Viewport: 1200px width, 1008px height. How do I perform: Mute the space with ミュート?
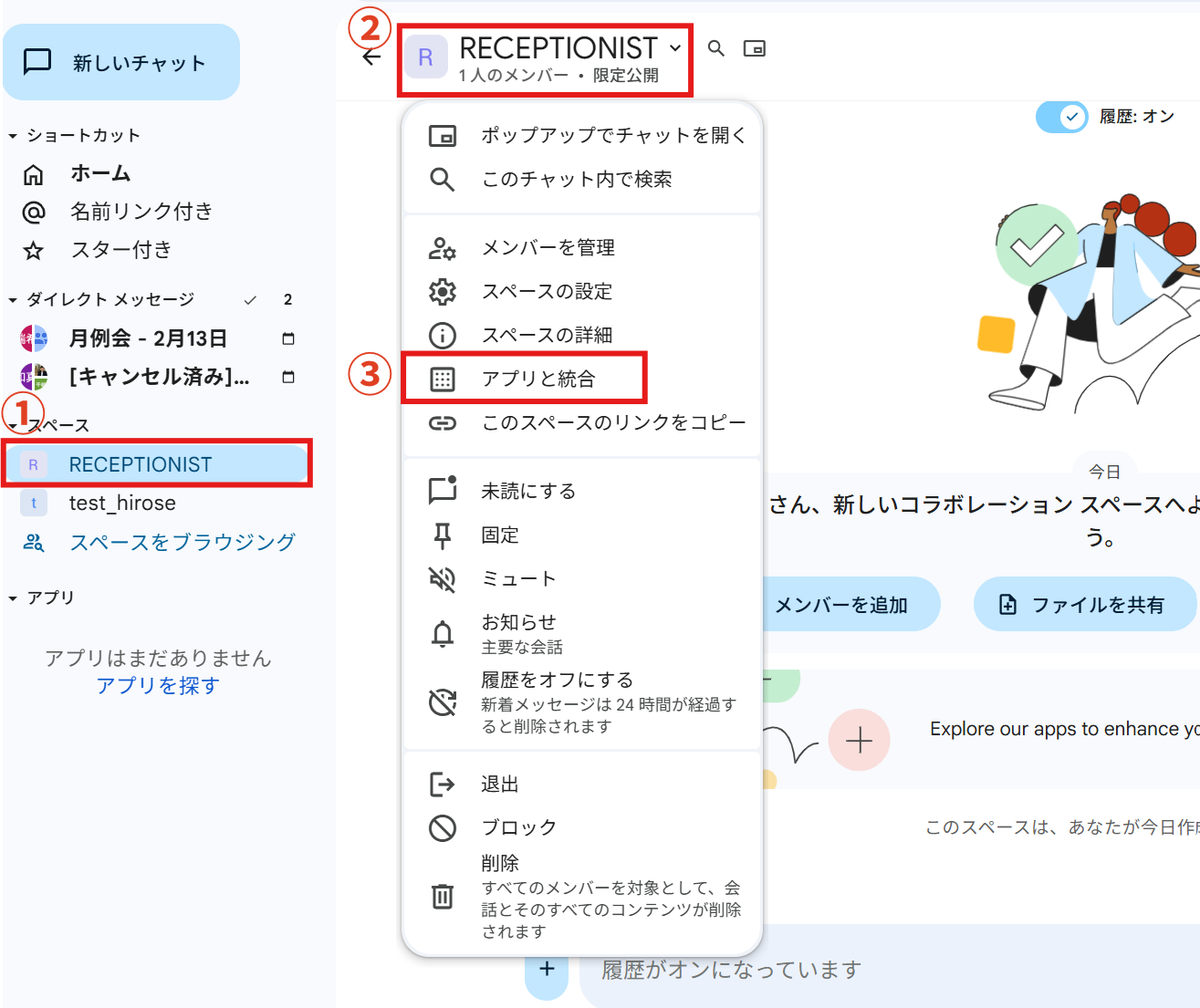[518, 579]
